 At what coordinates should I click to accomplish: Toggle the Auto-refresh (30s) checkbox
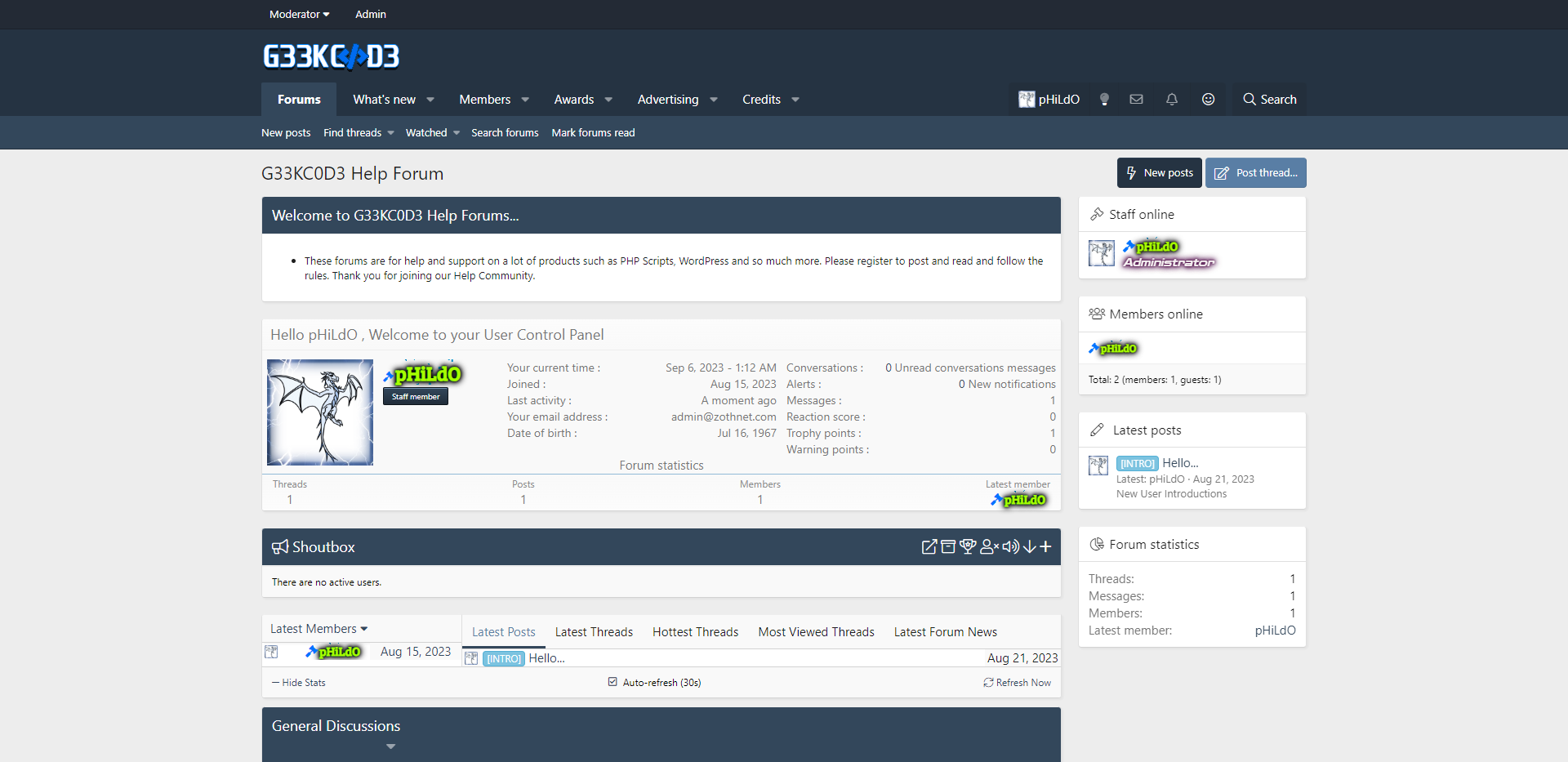pos(612,682)
